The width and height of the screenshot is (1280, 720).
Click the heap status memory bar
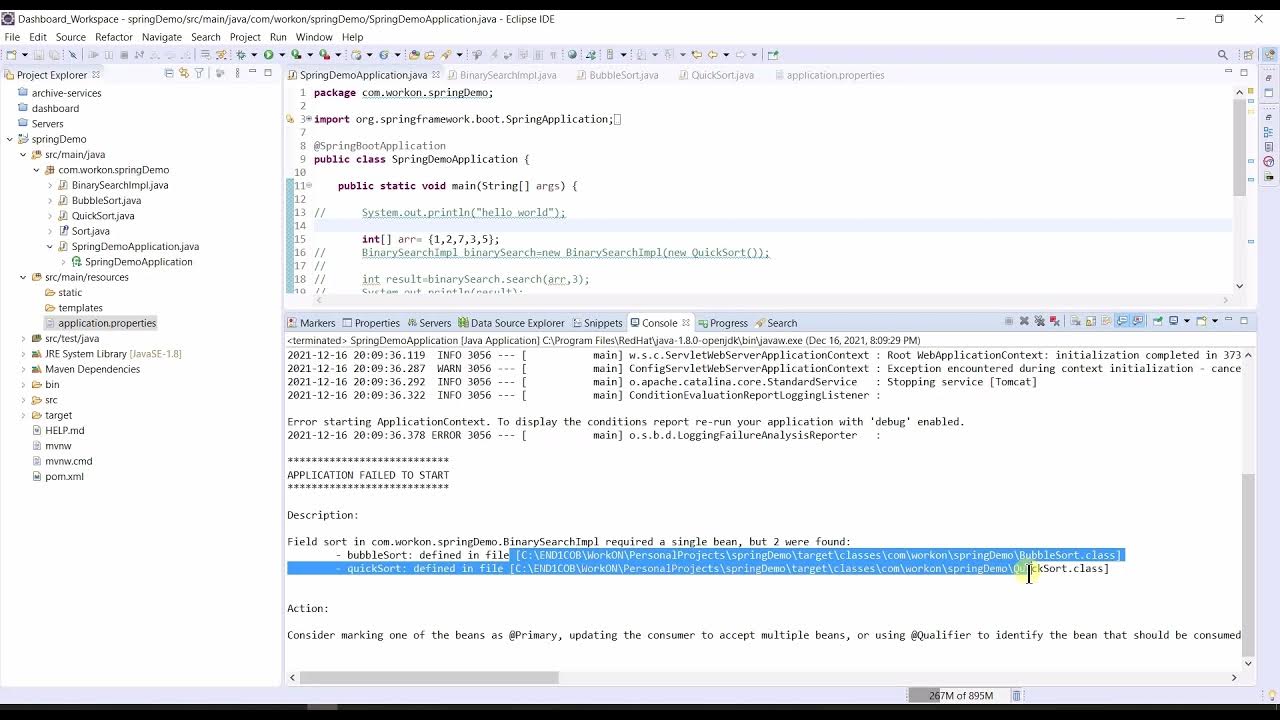coord(957,695)
